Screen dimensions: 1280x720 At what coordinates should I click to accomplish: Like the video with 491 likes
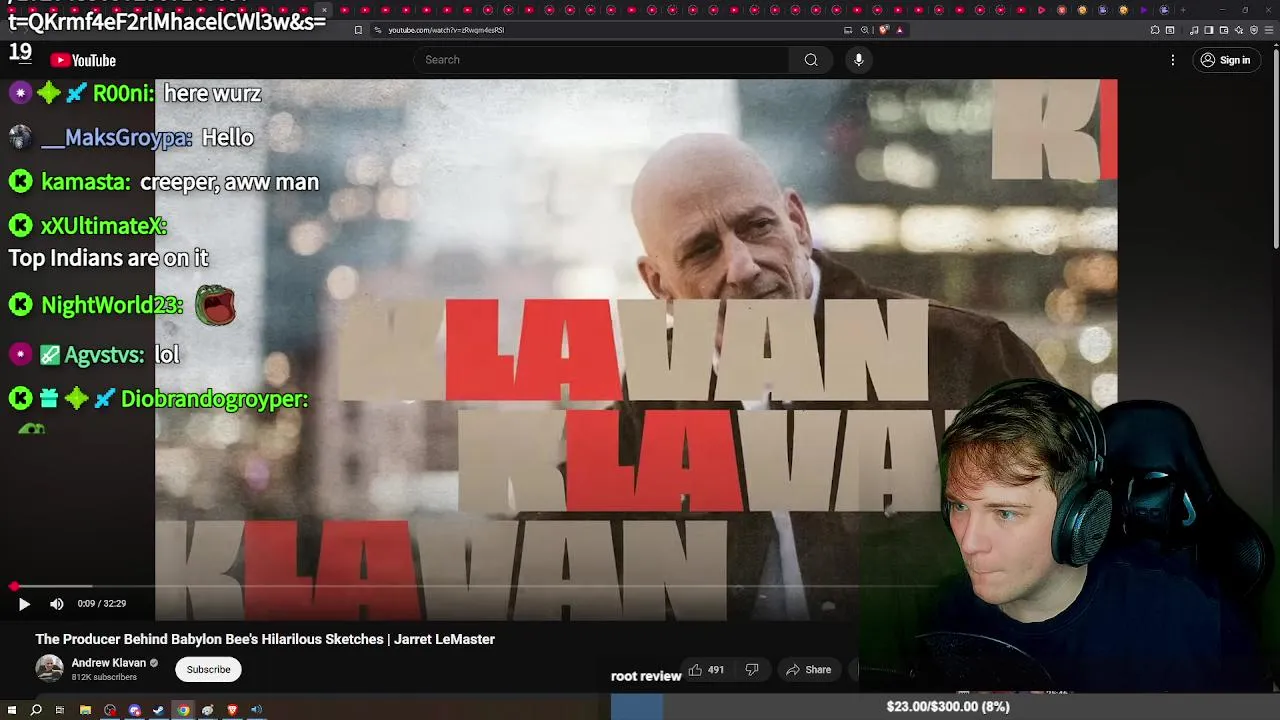706,669
